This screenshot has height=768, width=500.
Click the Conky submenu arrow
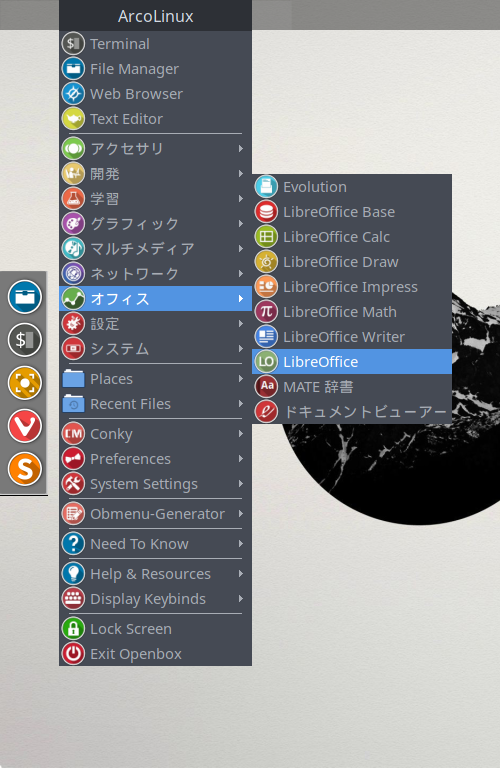coord(240,433)
